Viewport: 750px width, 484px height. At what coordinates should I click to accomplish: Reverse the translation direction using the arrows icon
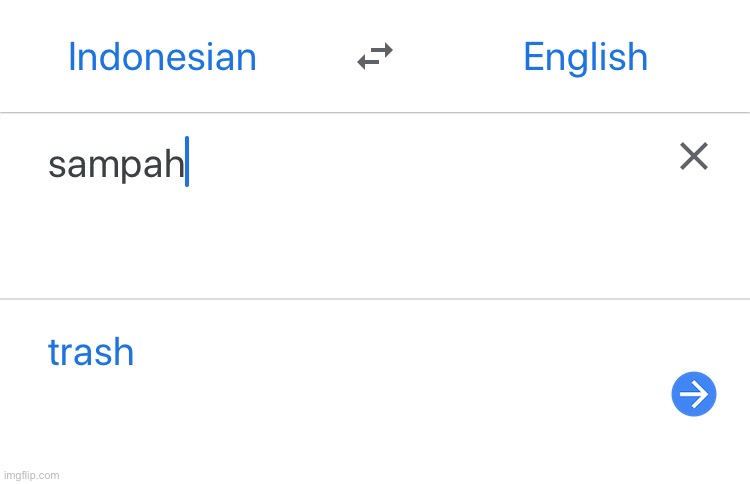pyautogui.click(x=375, y=56)
